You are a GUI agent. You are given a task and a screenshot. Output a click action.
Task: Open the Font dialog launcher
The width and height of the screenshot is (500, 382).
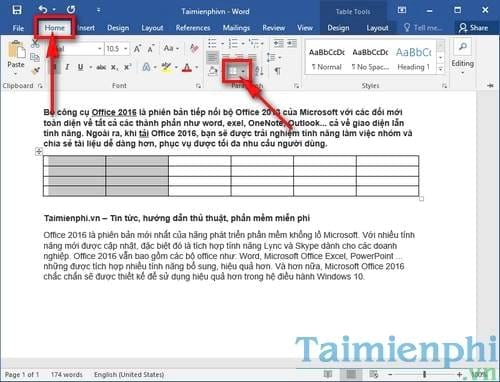click(199, 86)
